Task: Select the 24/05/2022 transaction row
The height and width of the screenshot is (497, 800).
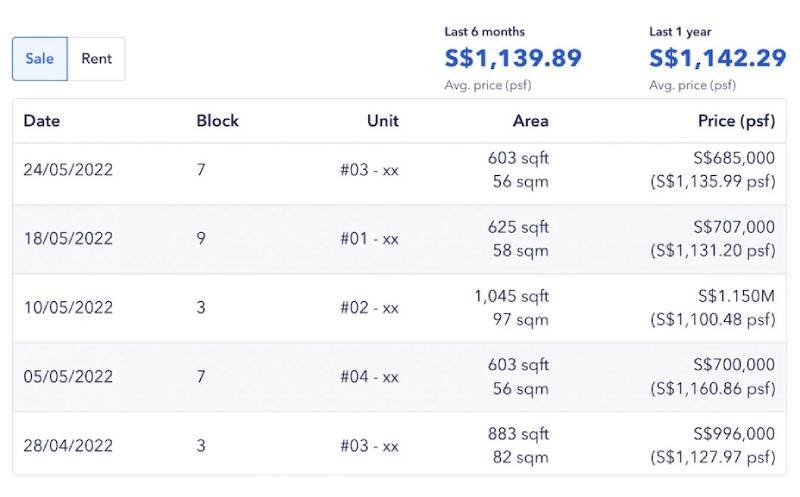Action: (399, 170)
